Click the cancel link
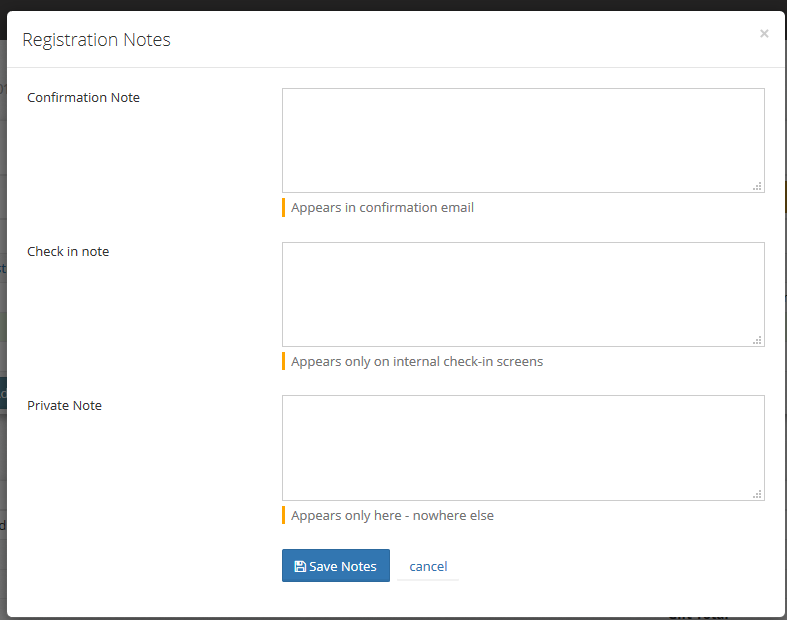The height and width of the screenshot is (620, 787). [428, 566]
